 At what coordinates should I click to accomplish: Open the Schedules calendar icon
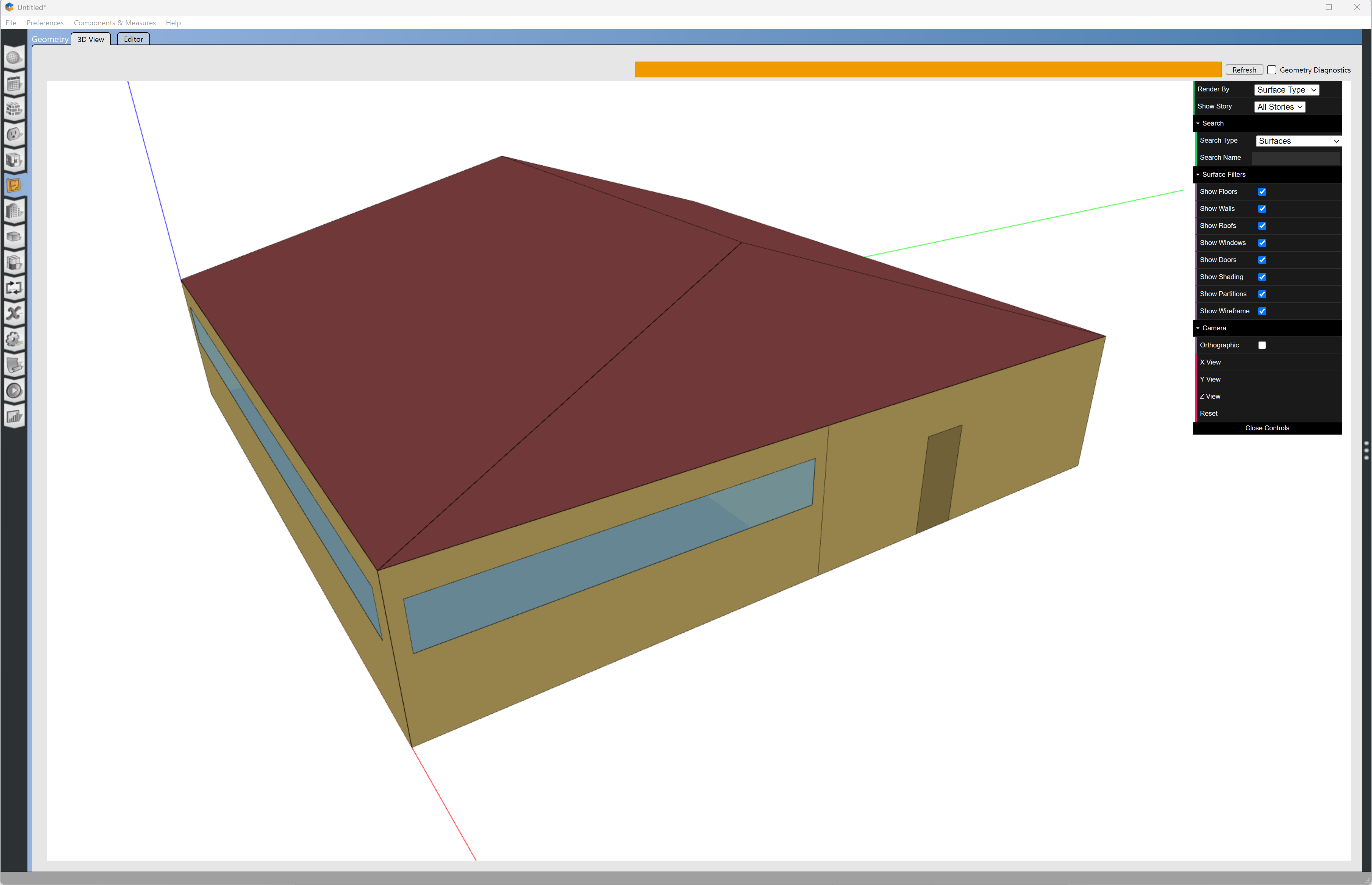tap(14, 83)
